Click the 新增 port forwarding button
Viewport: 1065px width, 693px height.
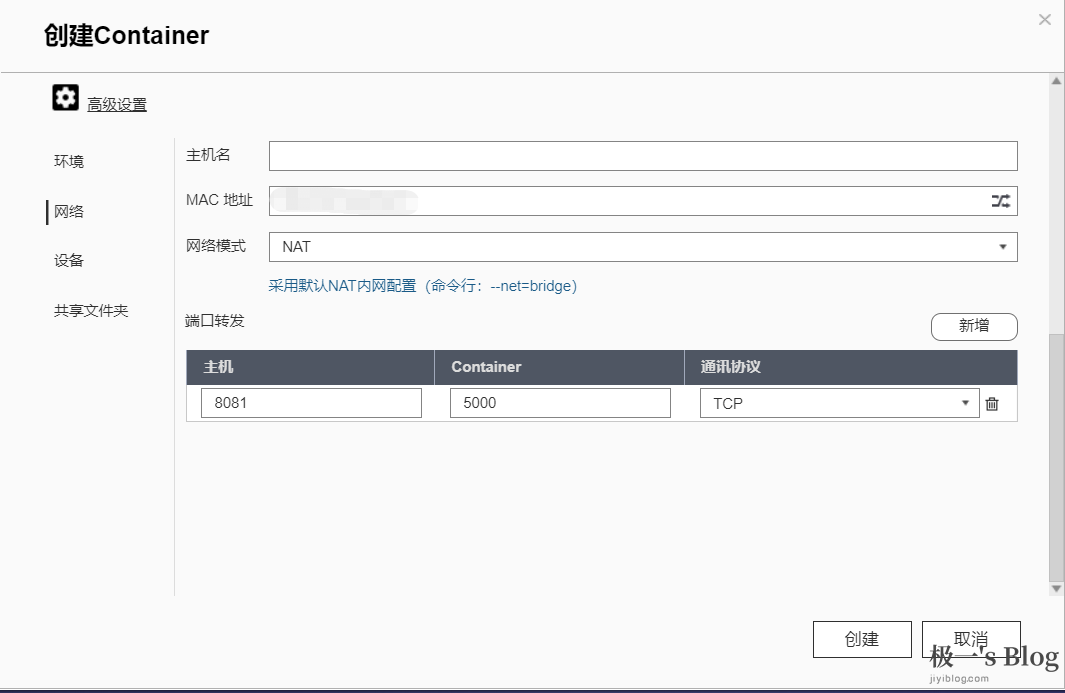974,326
